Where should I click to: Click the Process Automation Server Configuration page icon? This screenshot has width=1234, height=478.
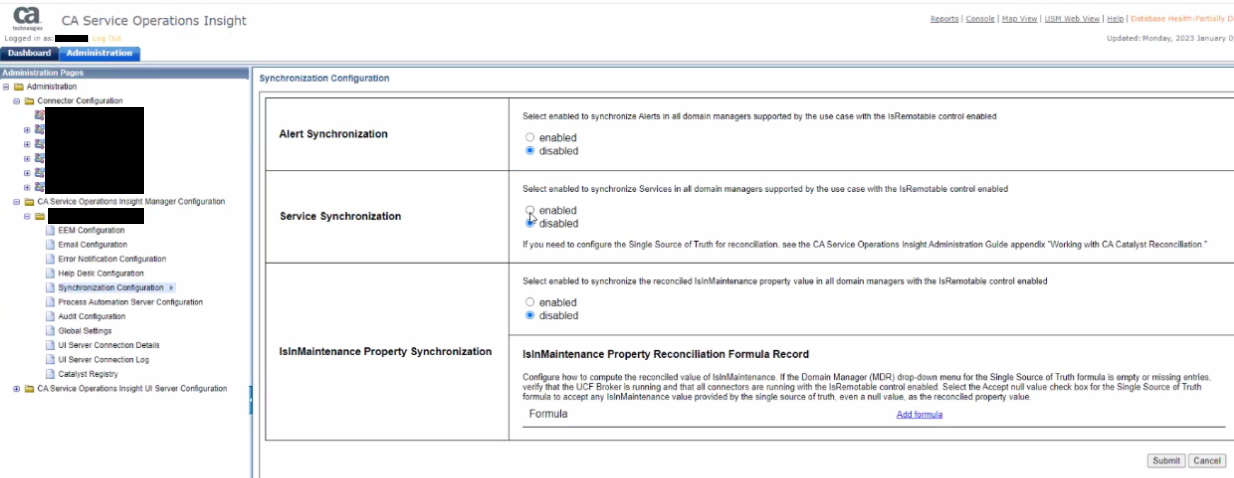point(50,302)
